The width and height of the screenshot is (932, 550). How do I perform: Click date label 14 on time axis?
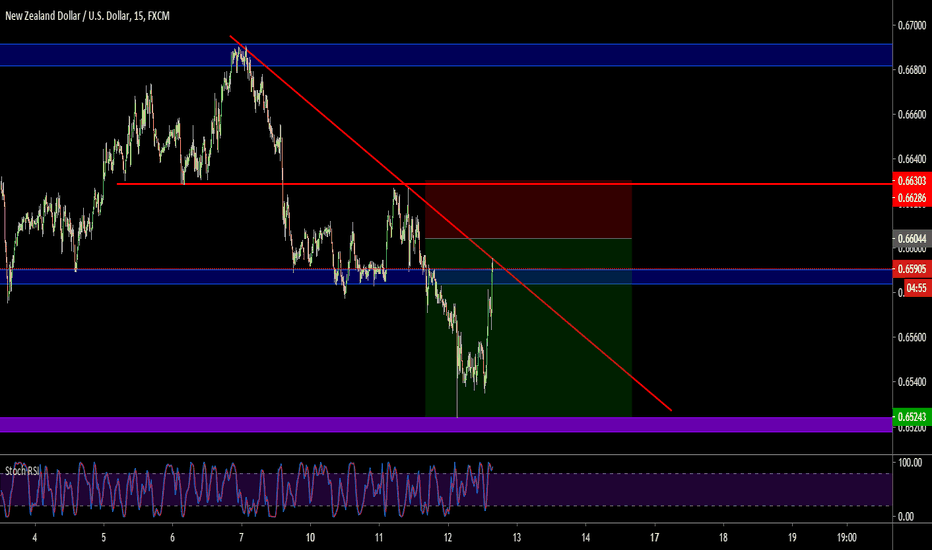(585, 538)
